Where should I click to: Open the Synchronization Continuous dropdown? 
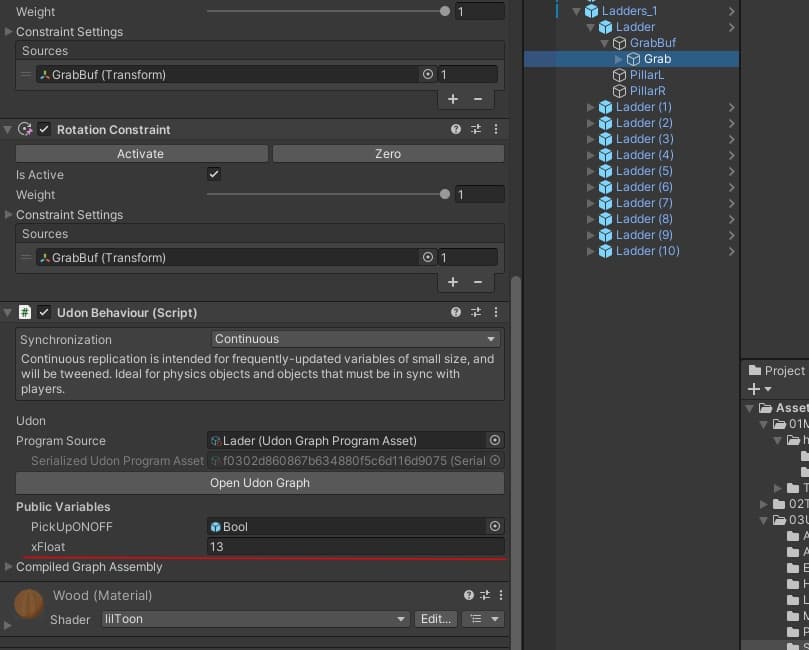357,340
